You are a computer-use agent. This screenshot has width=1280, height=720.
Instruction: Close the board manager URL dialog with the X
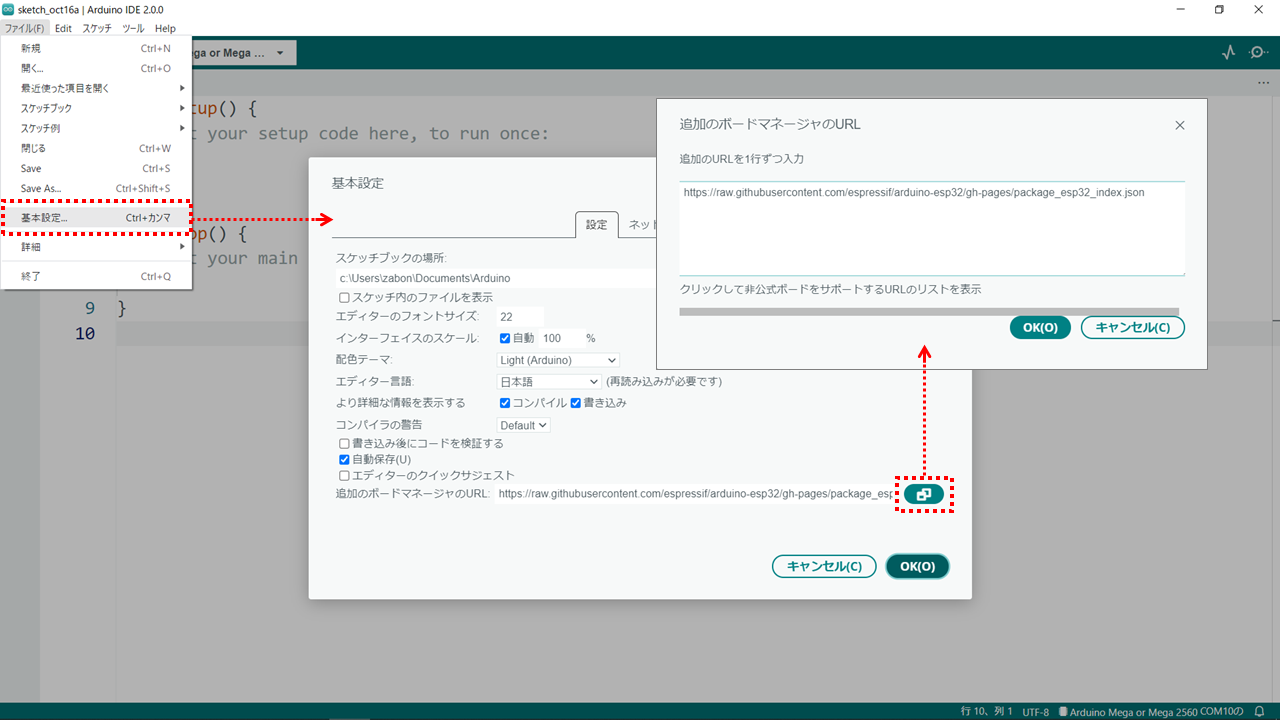click(x=1180, y=124)
